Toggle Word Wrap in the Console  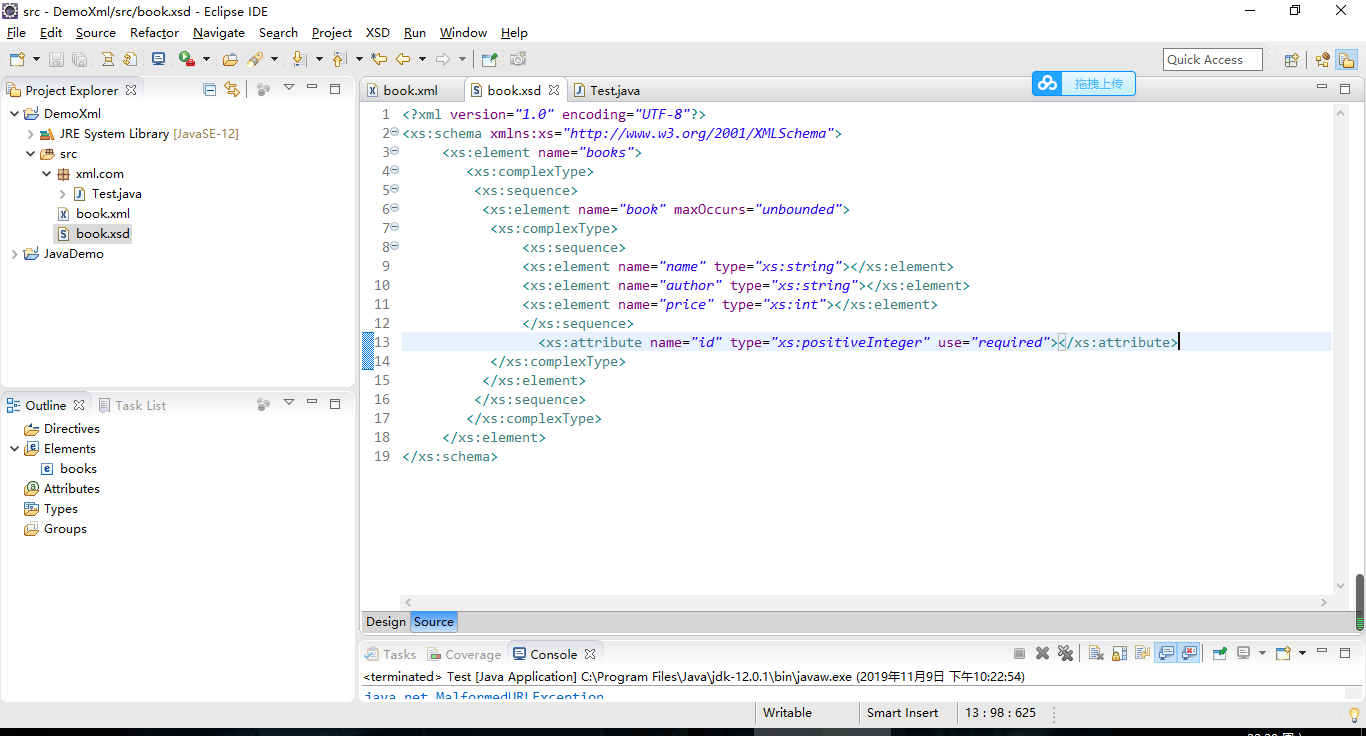click(x=1142, y=653)
